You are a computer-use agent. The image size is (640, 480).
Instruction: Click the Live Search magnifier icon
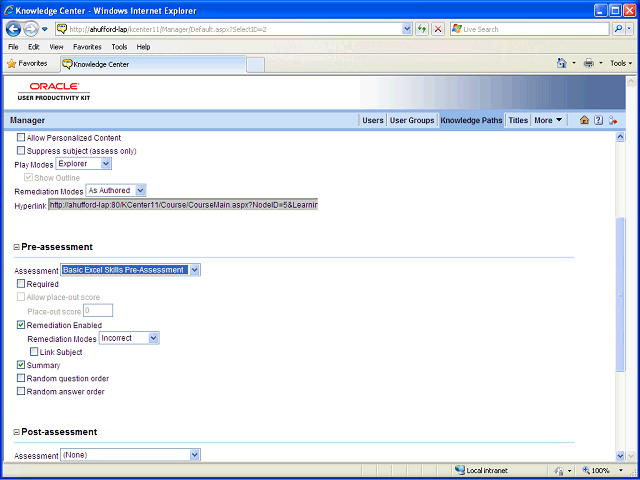tap(618, 29)
